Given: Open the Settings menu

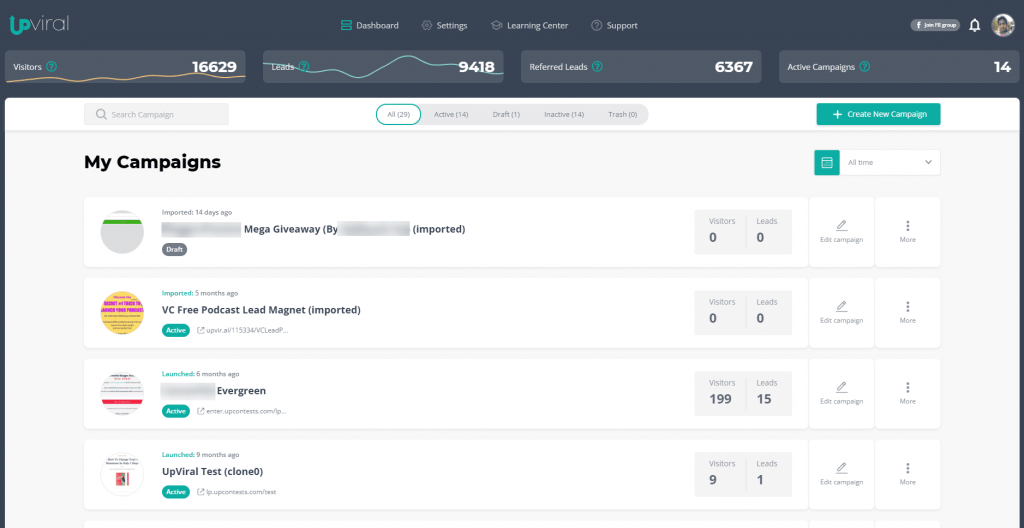Looking at the screenshot, I should (444, 26).
